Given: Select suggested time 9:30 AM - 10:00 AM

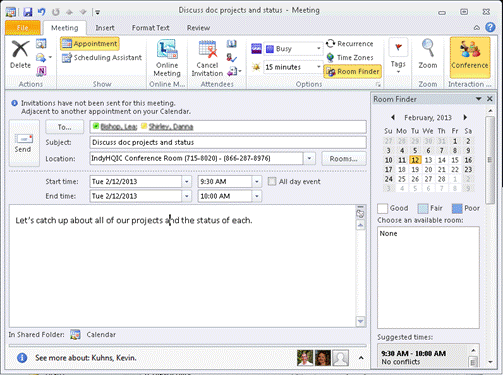Looking at the screenshot, I should [423, 357].
